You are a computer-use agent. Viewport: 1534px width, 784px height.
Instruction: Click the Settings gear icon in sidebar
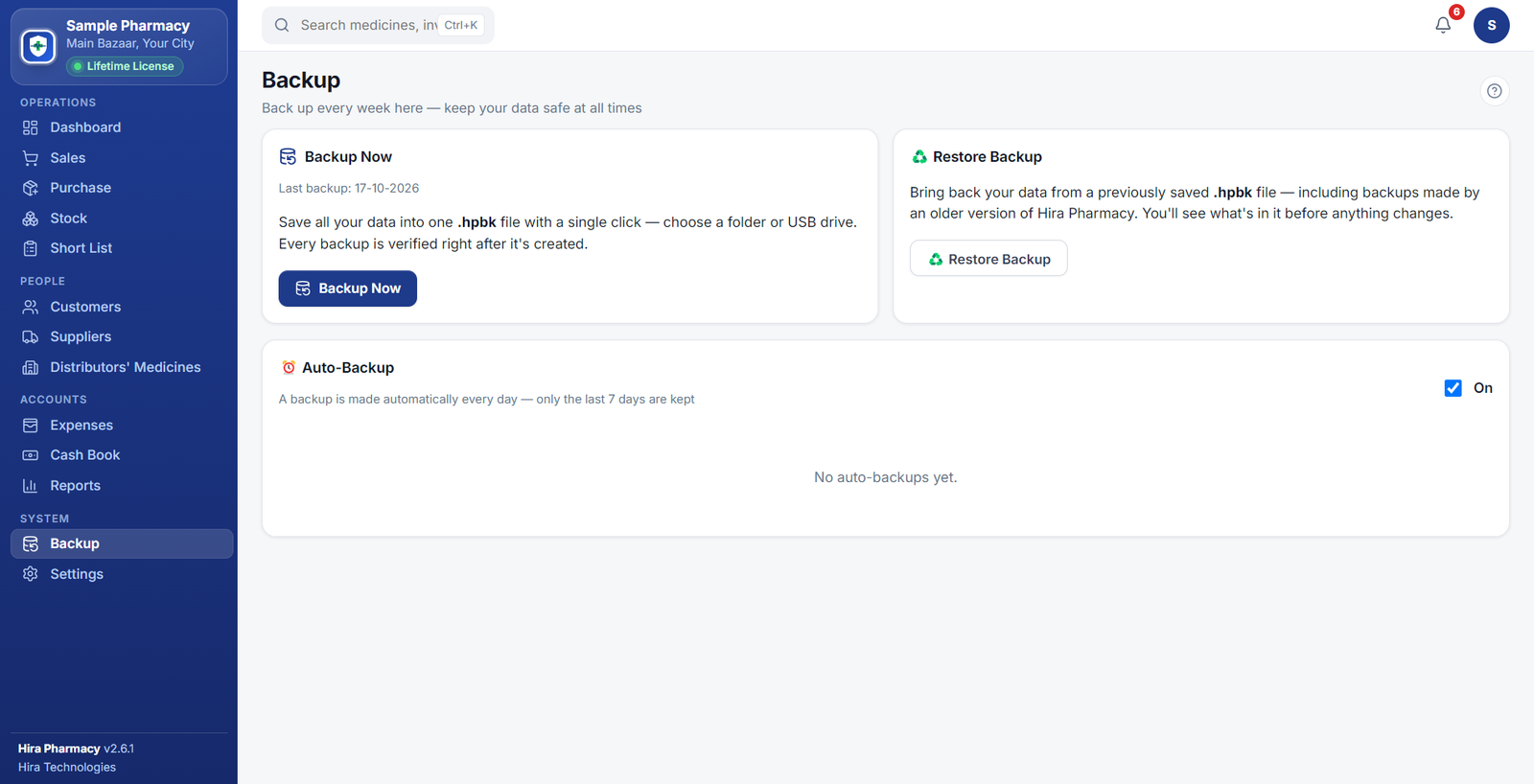[31, 574]
